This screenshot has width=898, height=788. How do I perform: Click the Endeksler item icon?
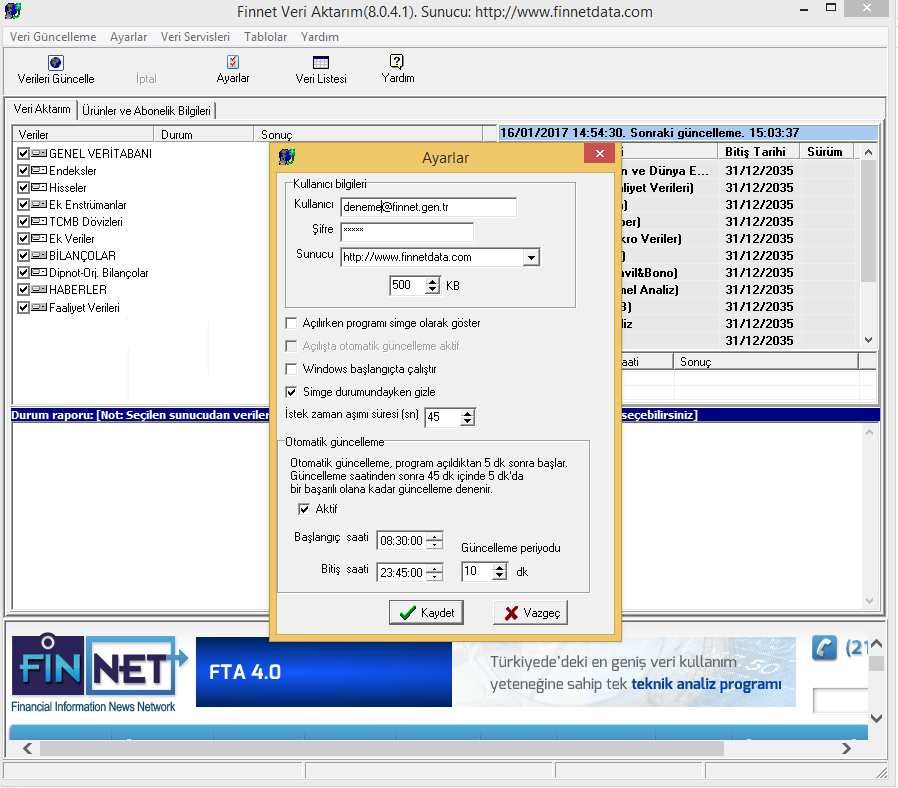39,171
